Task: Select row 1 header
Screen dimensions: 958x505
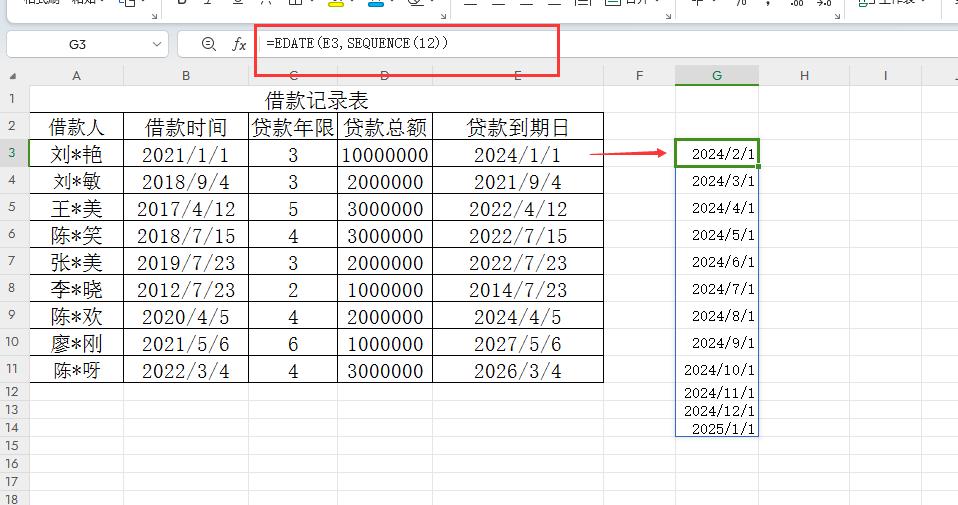Action: tap(13, 98)
